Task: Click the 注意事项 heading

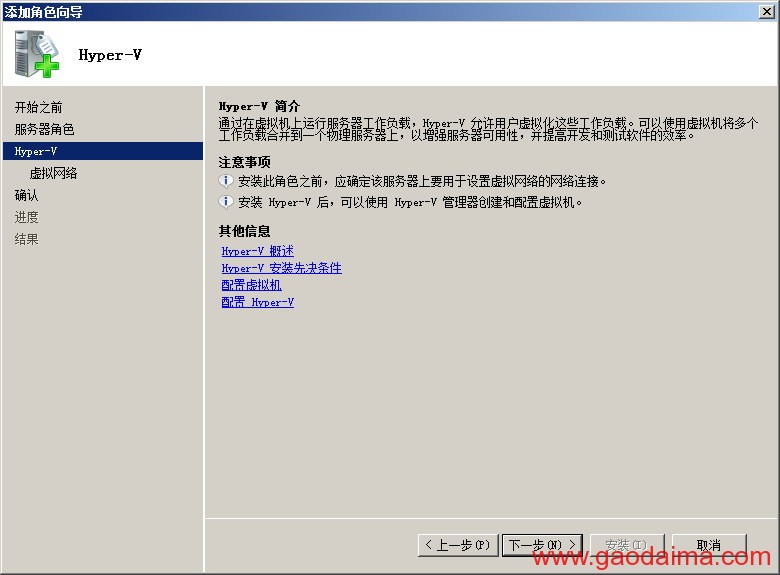Action: 244,162
